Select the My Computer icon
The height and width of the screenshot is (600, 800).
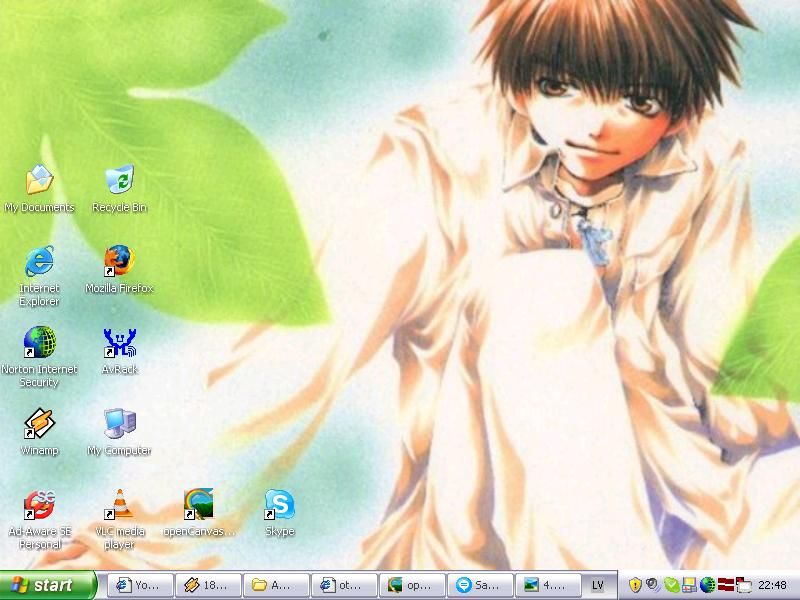[119, 432]
